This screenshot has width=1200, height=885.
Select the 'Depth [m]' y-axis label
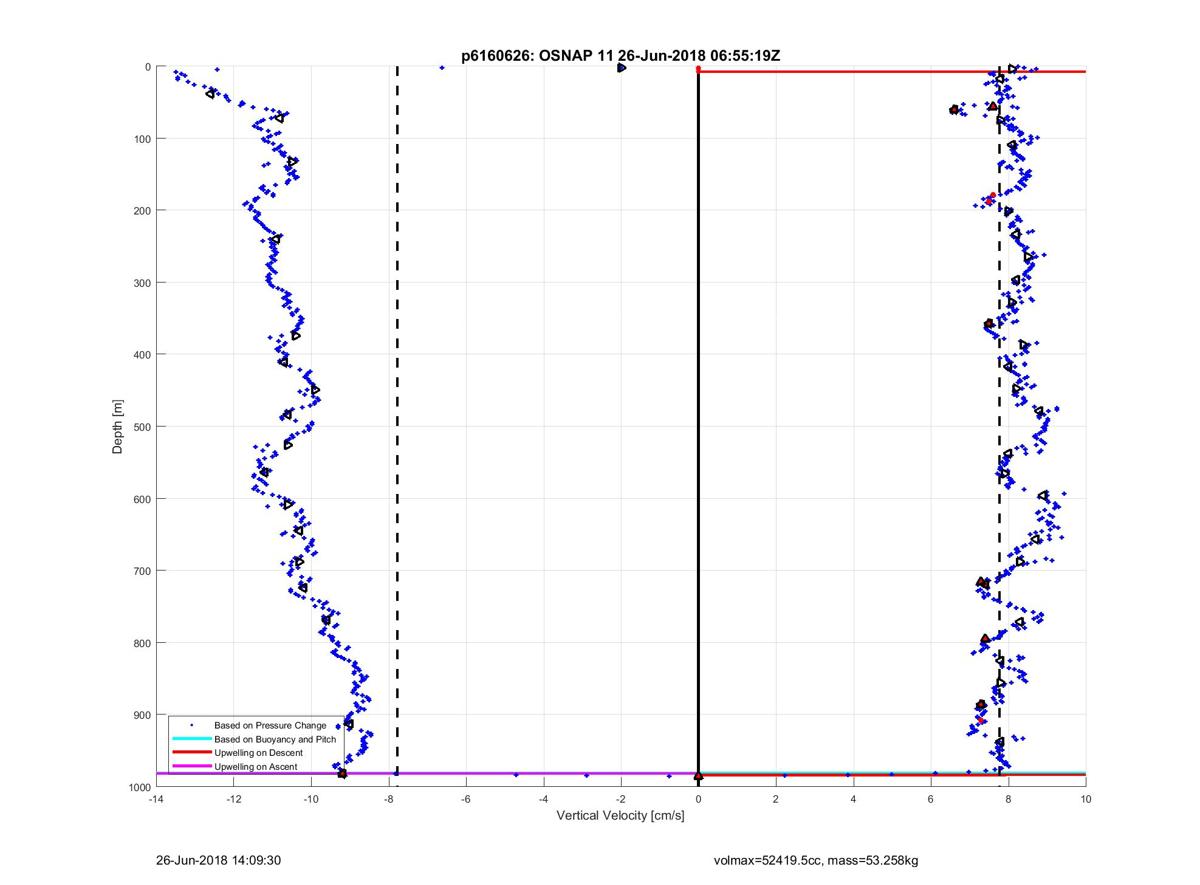tap(118, 427)
